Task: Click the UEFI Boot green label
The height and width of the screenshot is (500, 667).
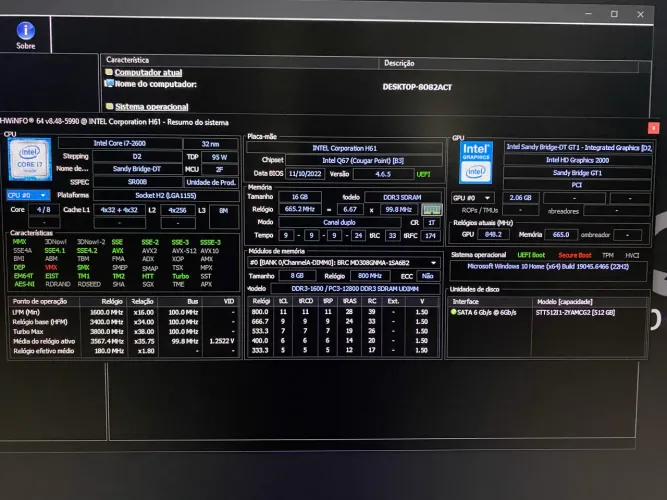Action: [531, 255]
